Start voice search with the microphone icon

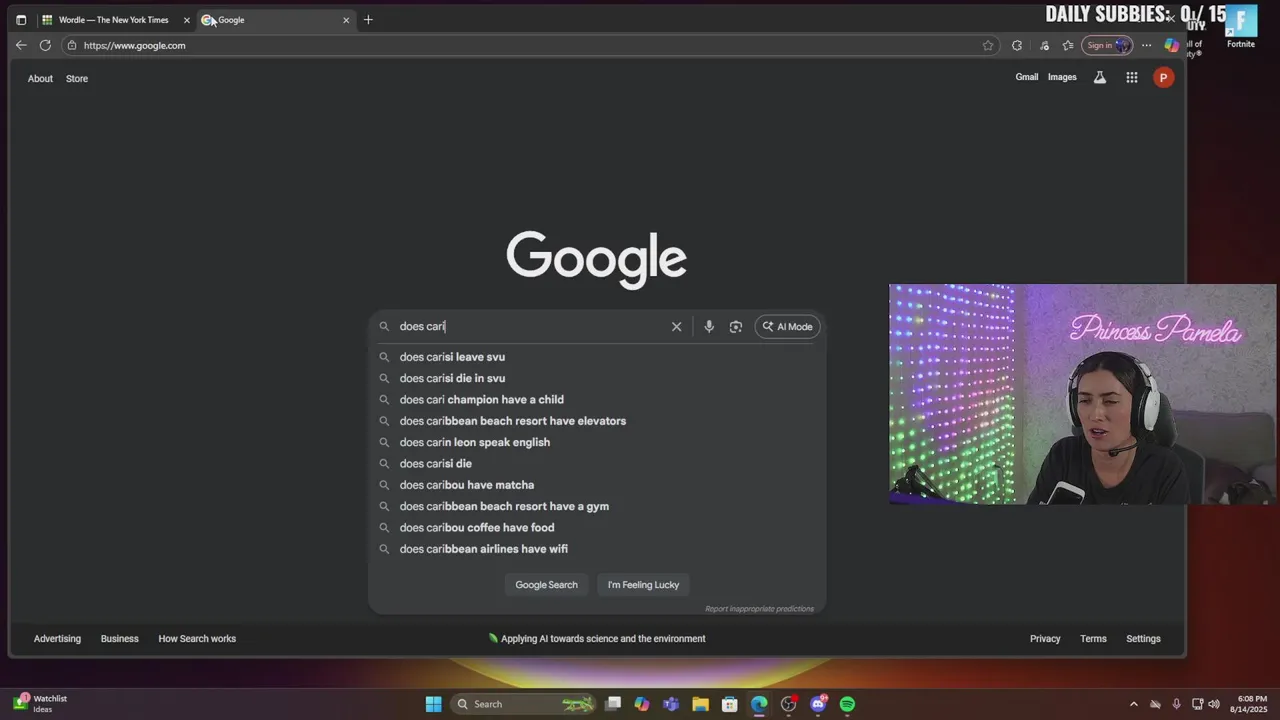pos(709,326)
